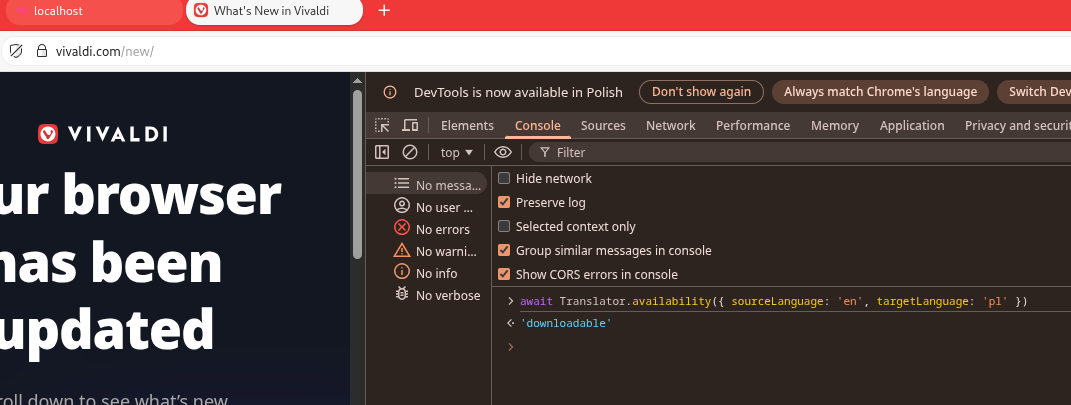Open a new tab with plus icon
This screenshot has width=1071, height=405.
(x=384, y=11)
